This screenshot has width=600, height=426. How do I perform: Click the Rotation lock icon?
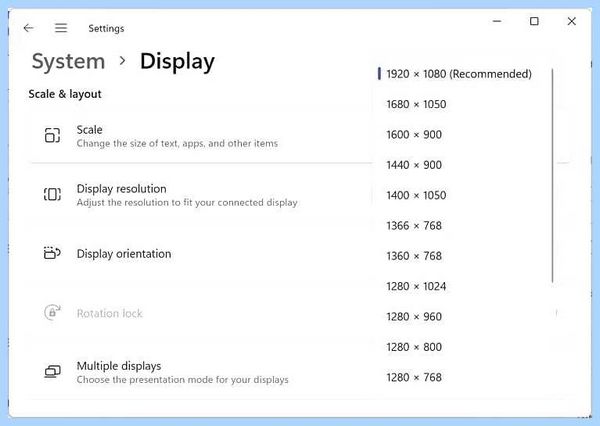click(x=52, y=312)
